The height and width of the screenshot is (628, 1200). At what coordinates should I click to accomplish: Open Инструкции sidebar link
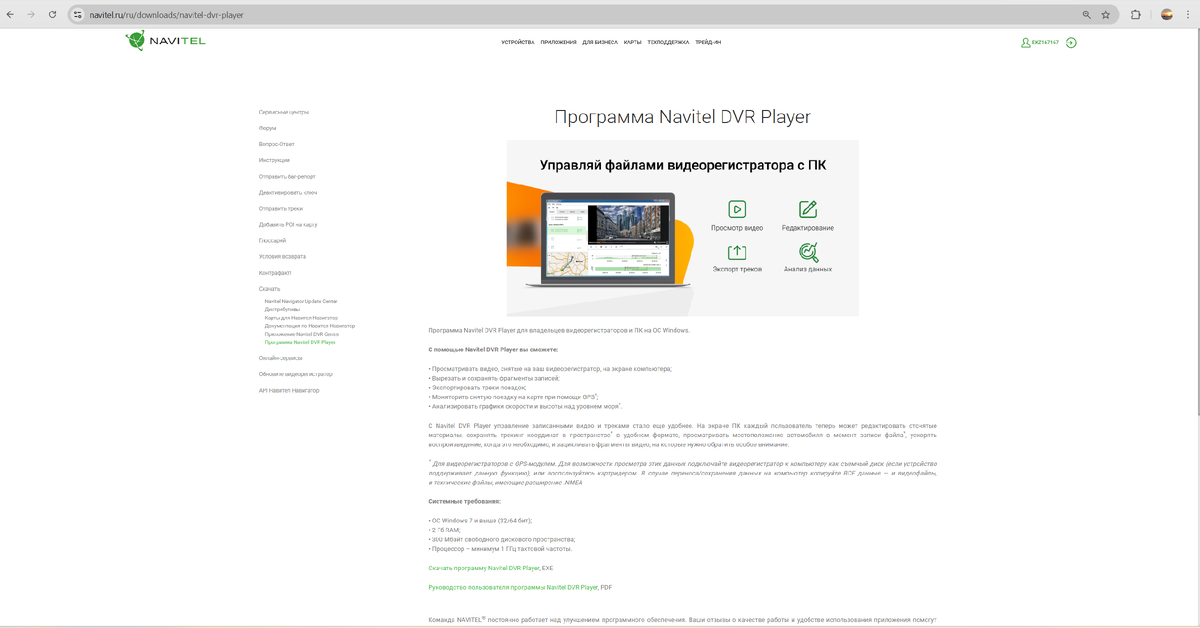click(x=274, y=160)
